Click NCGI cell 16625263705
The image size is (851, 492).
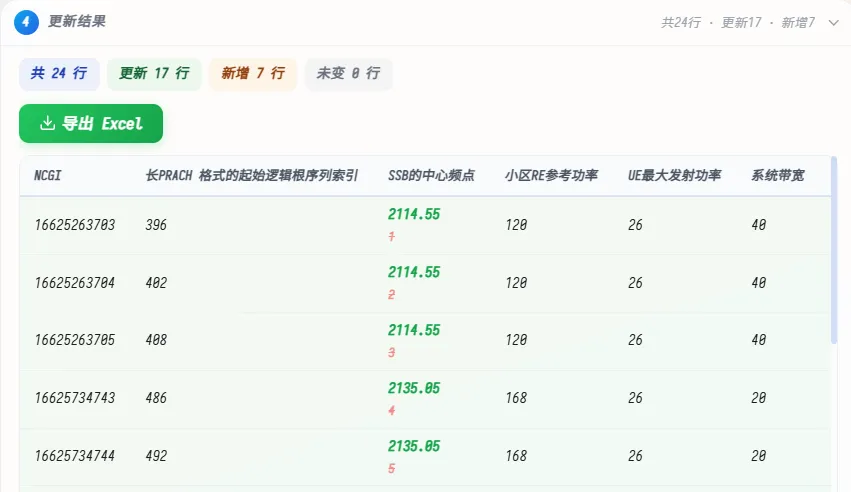pyautogui.click(x=75, y=340)
